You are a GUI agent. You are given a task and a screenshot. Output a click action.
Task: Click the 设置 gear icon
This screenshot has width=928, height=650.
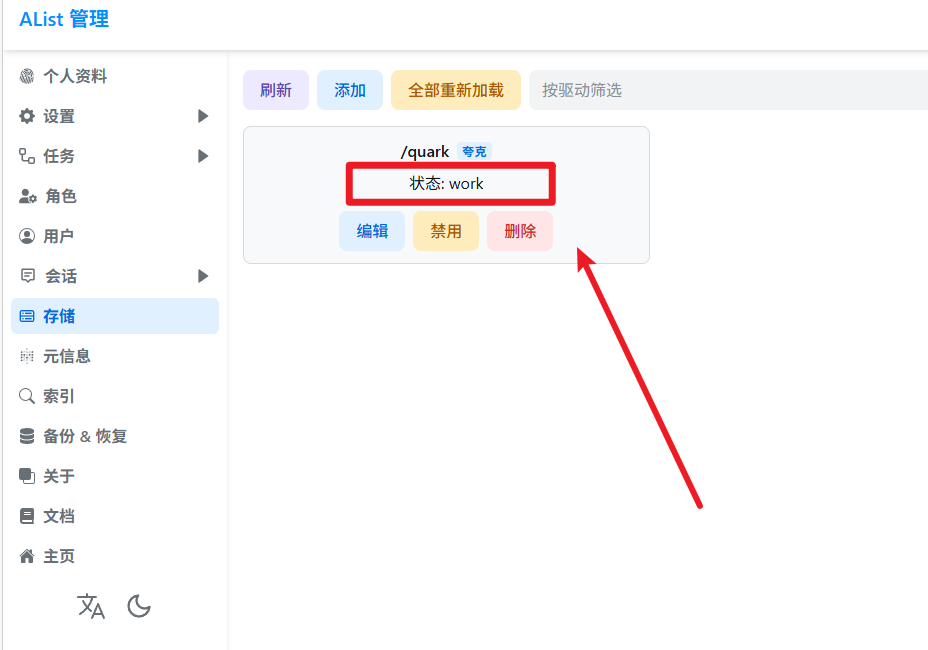27,116
